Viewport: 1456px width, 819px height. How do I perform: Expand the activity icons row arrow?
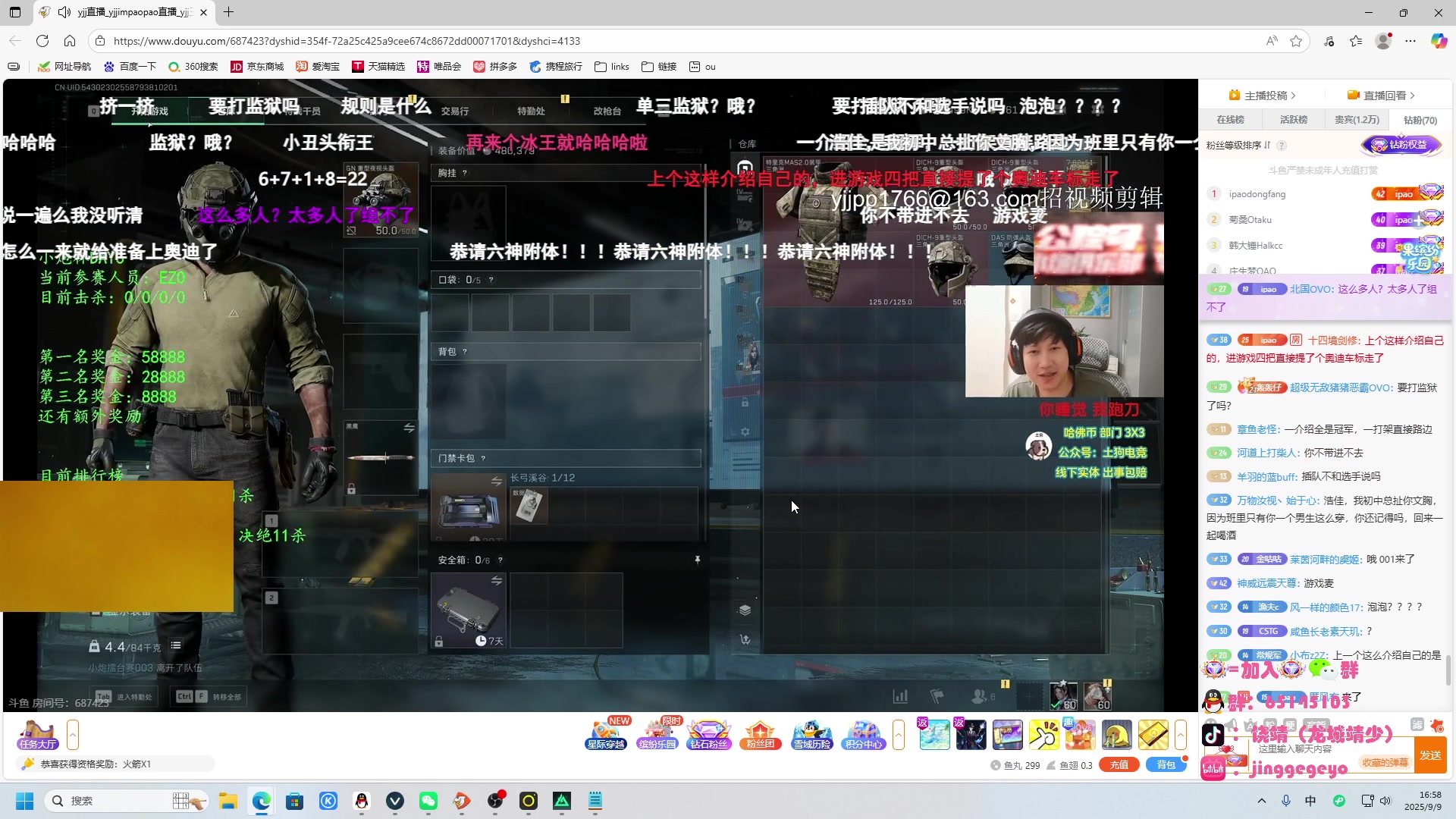pos(899,735)
